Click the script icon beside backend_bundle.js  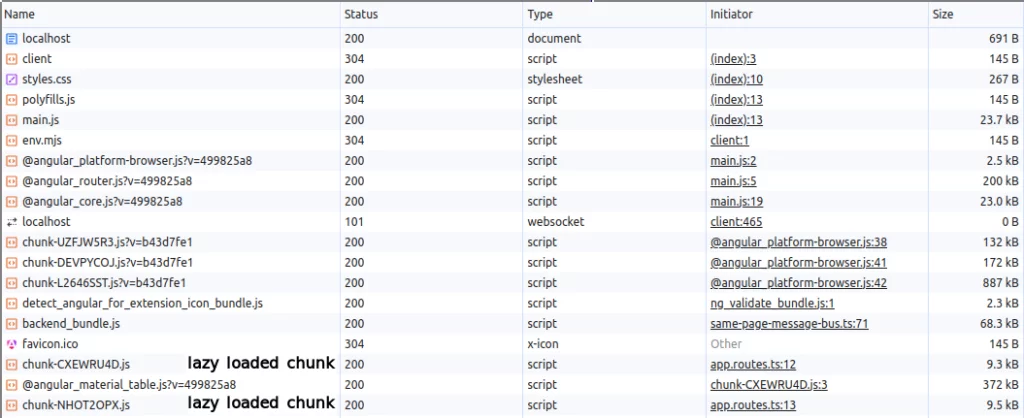coord(12,324)
